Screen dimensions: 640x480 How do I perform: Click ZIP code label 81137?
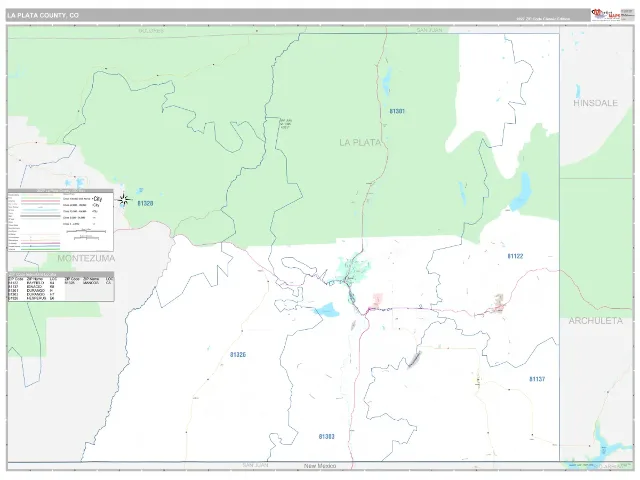[537, 379]
